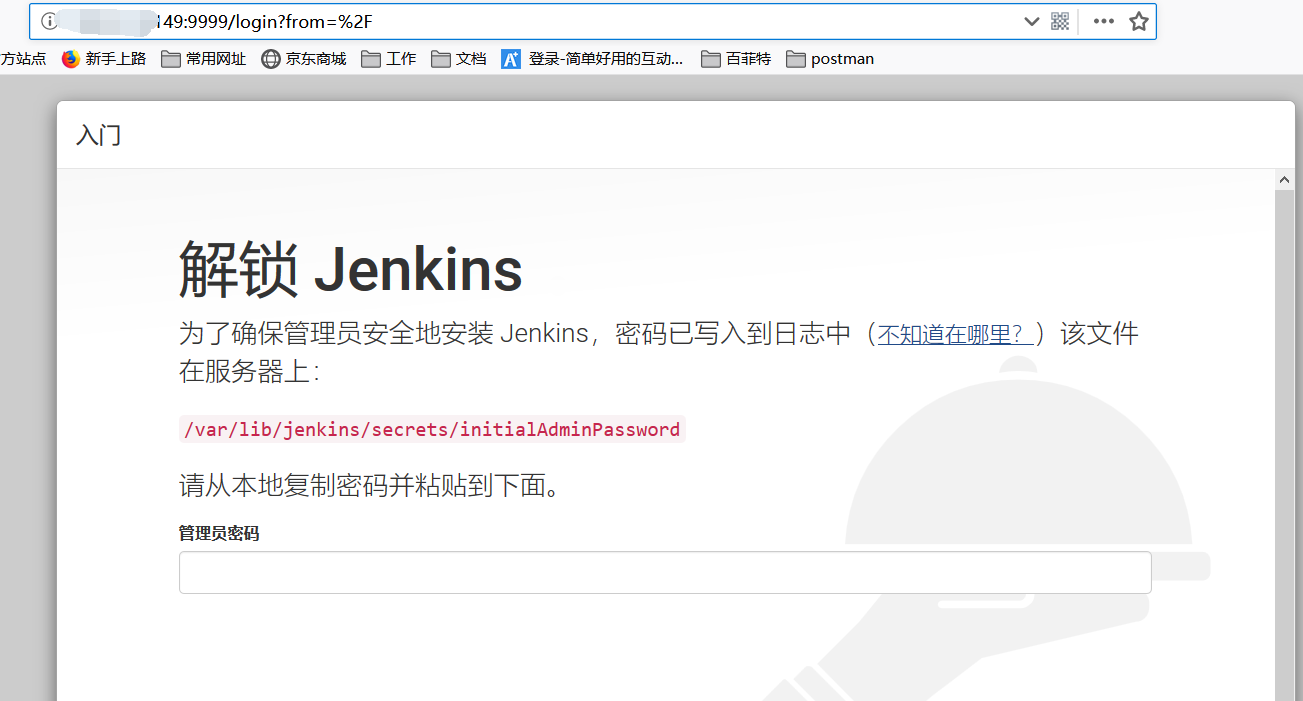Open the 京东商城 bookmark
Viewport: 1303px width, 701px height.
[304, 59]
